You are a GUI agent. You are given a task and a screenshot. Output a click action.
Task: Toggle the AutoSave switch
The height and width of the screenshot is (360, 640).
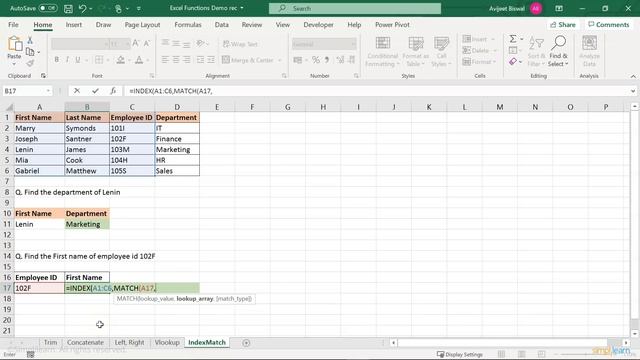coord(48,8)
